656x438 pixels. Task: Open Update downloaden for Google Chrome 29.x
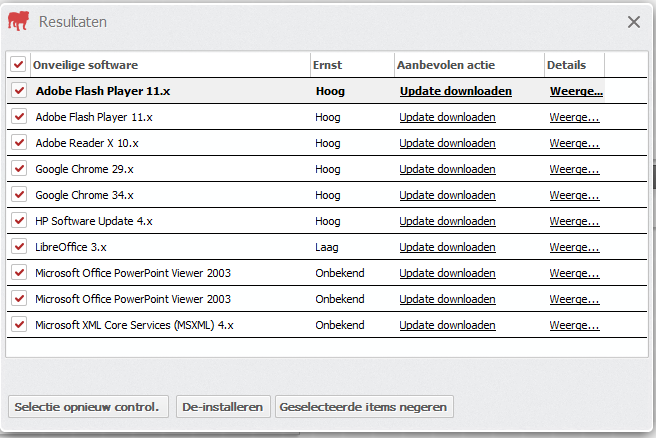coord(447,169)
